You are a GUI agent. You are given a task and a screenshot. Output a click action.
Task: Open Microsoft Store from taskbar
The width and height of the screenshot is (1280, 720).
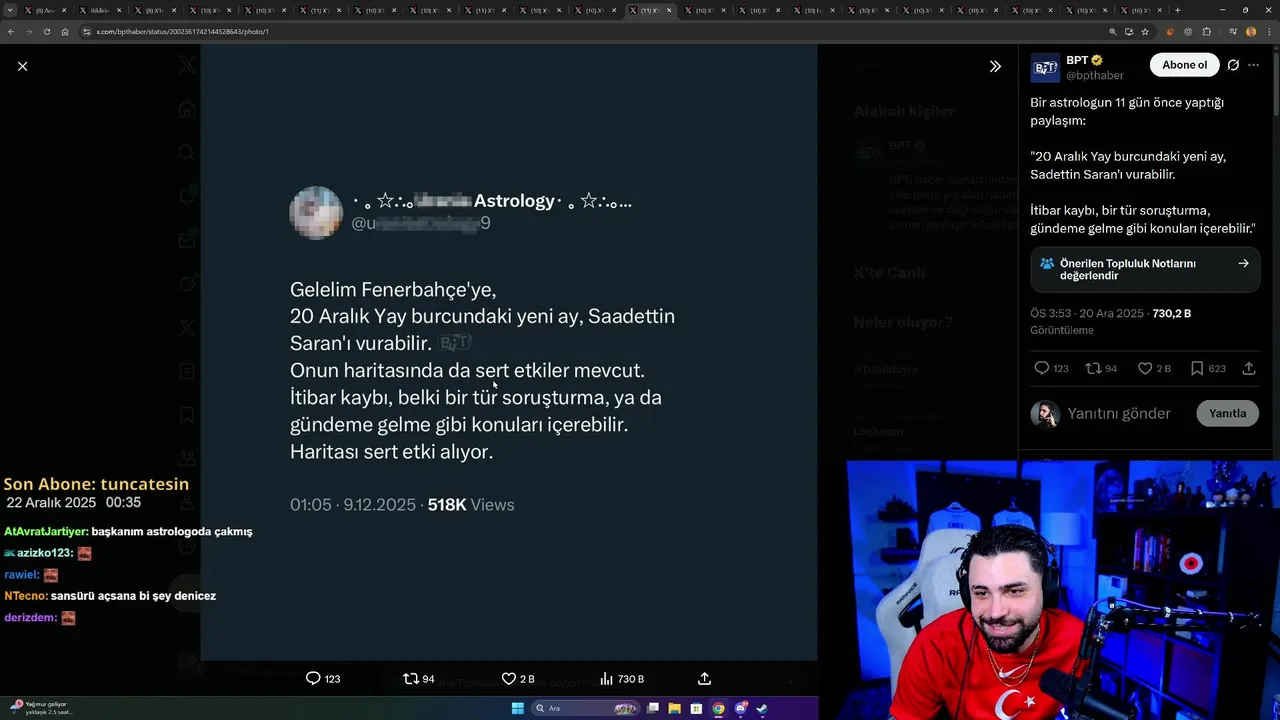697,708
